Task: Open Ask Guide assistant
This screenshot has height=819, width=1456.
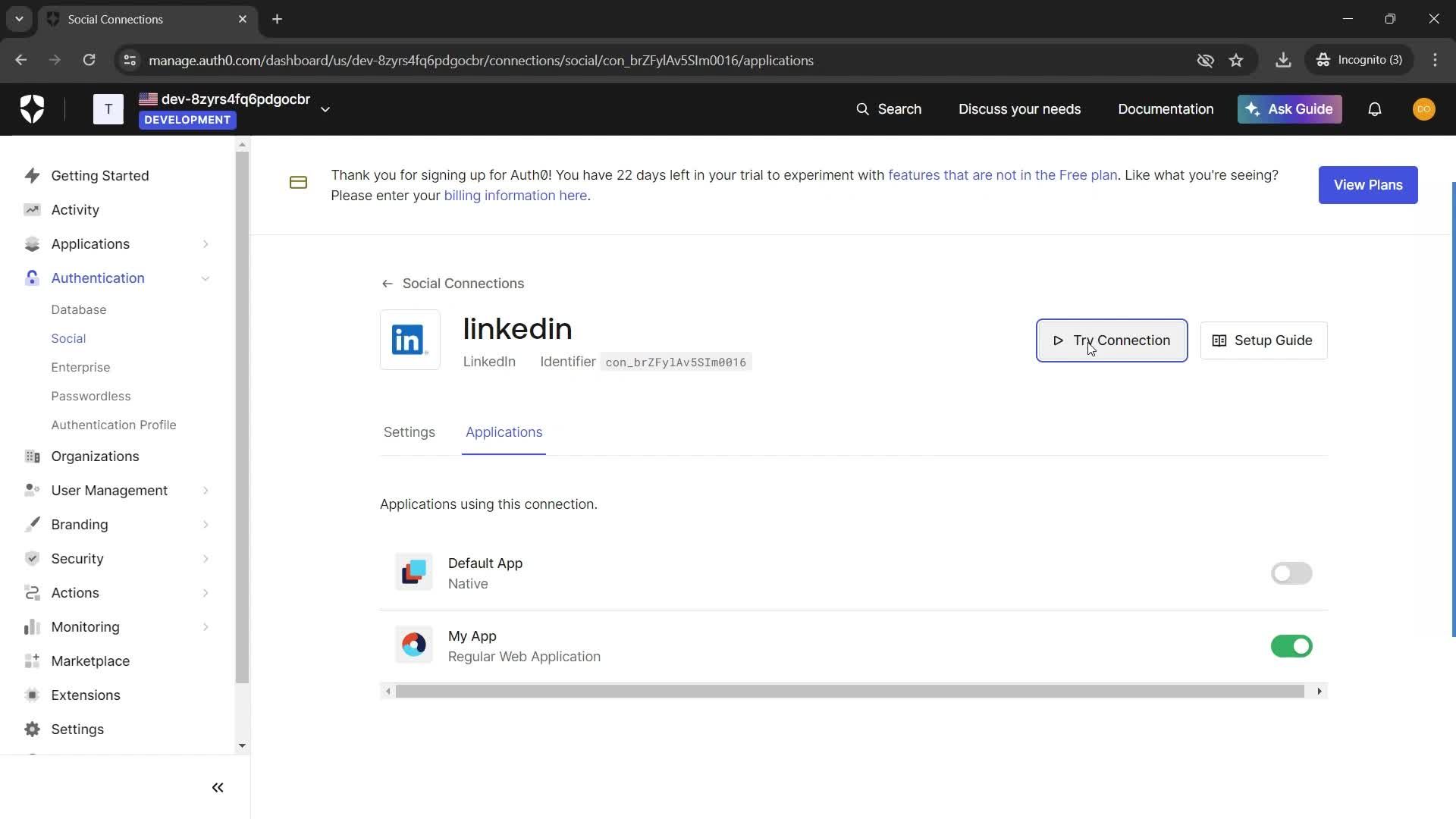Action: [1290, 109]
